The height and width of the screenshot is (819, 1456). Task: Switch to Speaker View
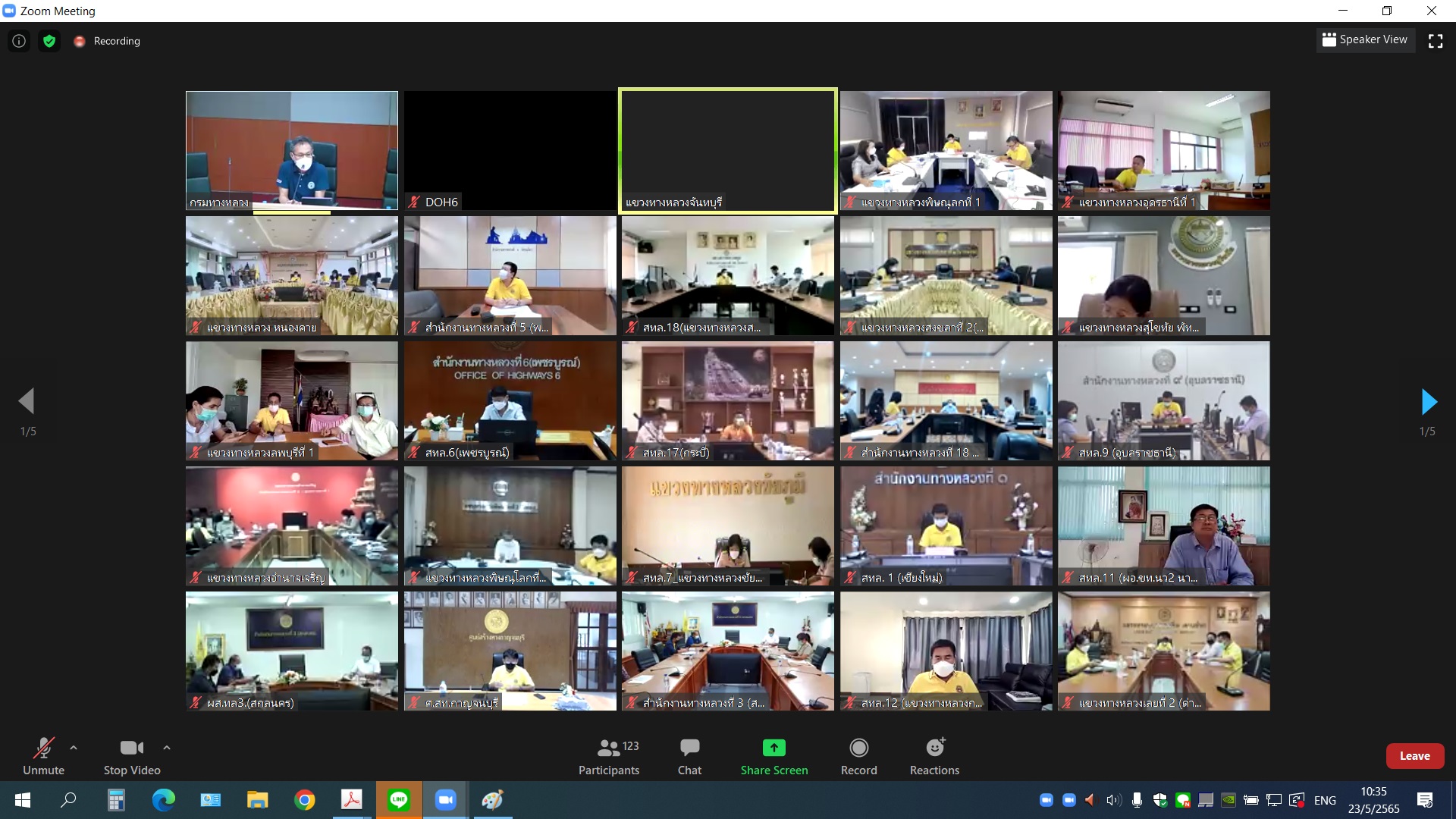point(1365,39)
